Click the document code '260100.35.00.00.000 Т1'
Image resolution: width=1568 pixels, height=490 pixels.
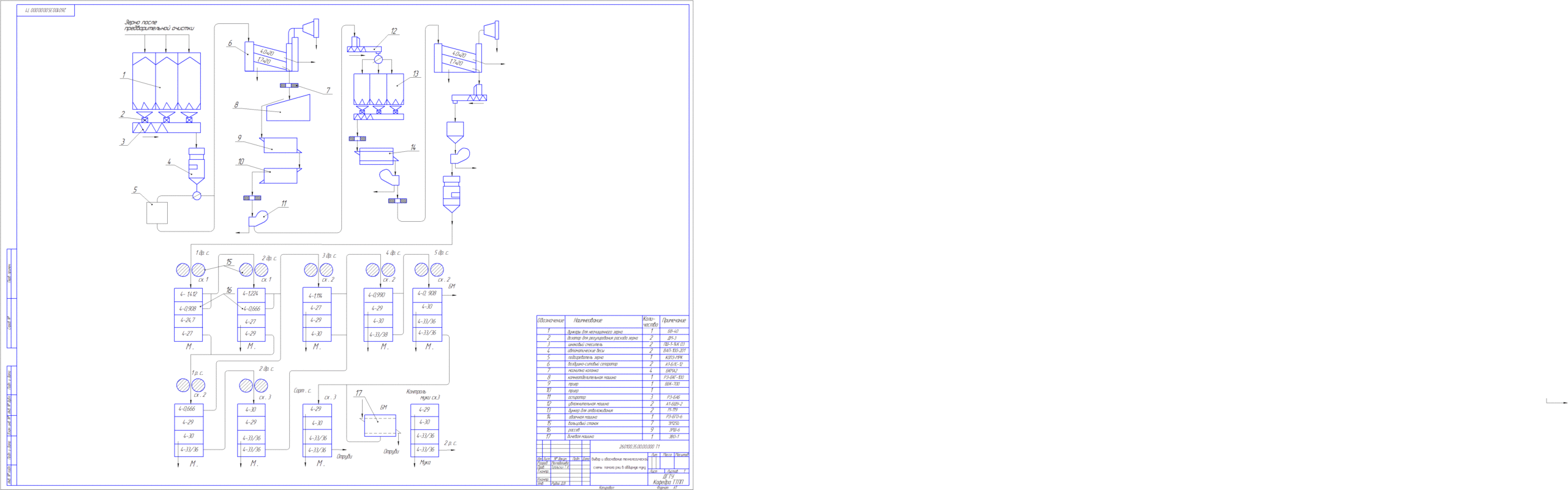pyautogui.click(x=639, y=447)
